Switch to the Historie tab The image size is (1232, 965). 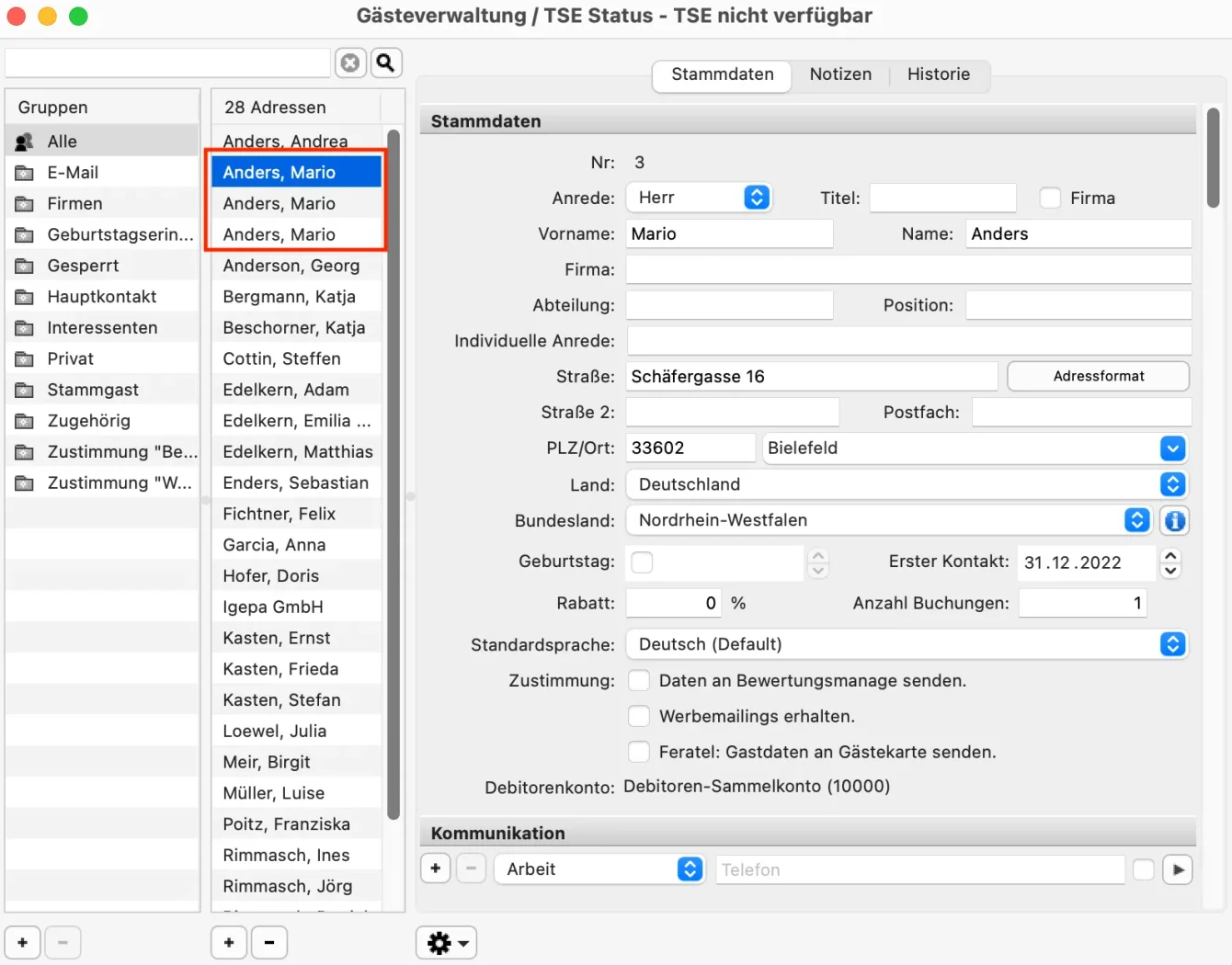point(939,74)
